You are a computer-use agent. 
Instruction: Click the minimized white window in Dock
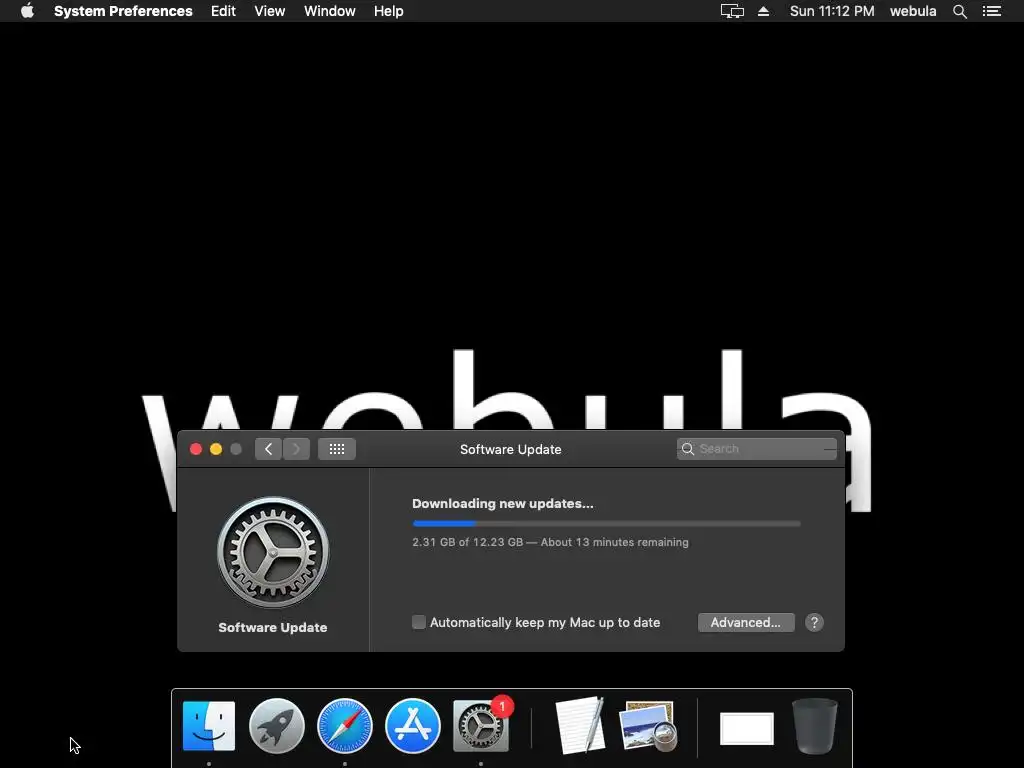point(746,728)
